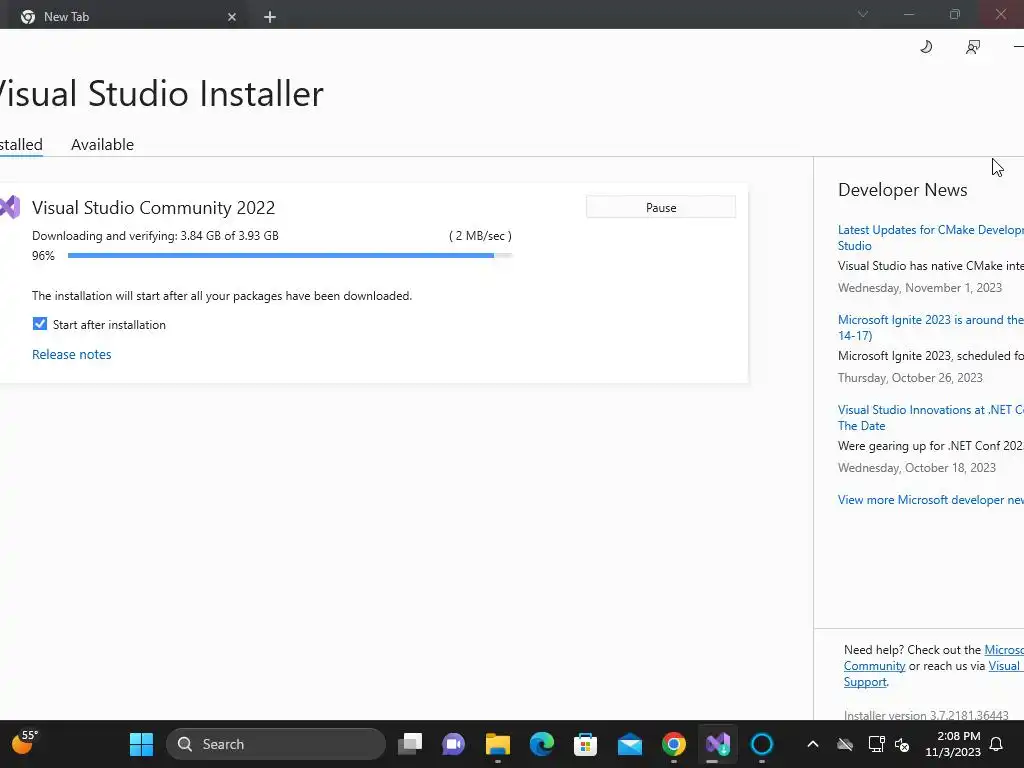This screenshot has height=768, width=1024.
Task: Open the Release notes link
Action: click(72, 355)
